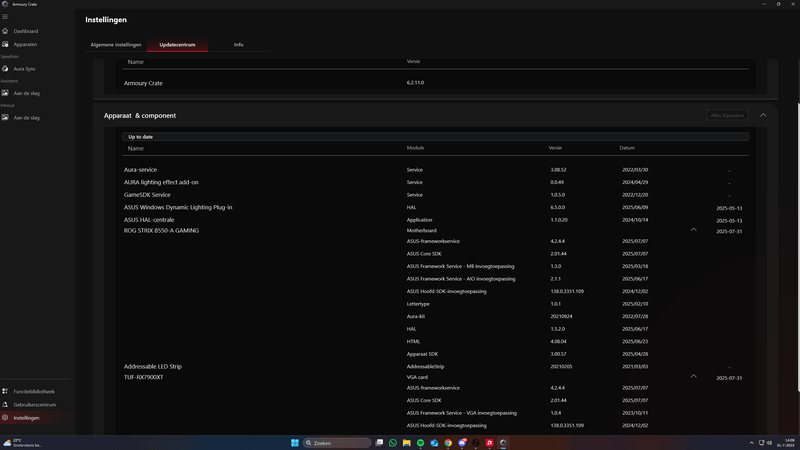Screen dimensions: 800x450
Task: Click the ASUS Framework Service - AIO invoegtoepassing entry
Action: pyautogui.click(x=461, y=279)
